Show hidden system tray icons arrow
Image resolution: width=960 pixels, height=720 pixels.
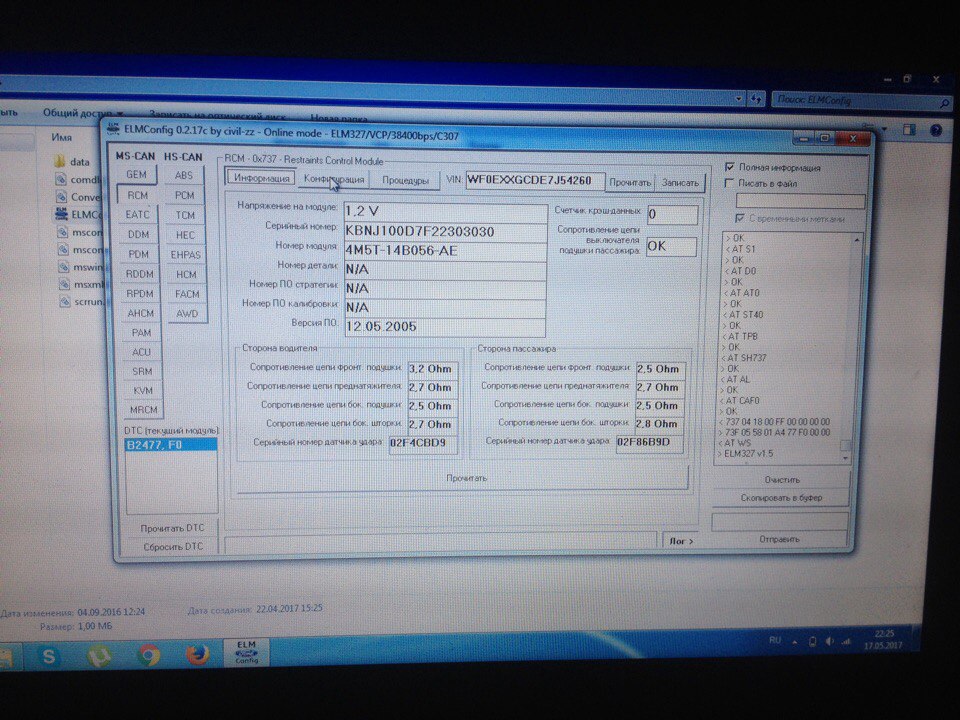click(x=795, y=642)
